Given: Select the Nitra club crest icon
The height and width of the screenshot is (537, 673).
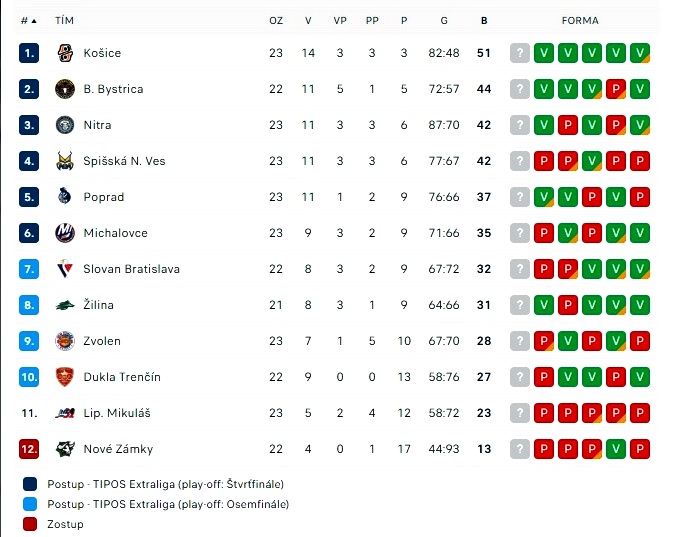Looking at the screenshot, I should pos(65,125).
